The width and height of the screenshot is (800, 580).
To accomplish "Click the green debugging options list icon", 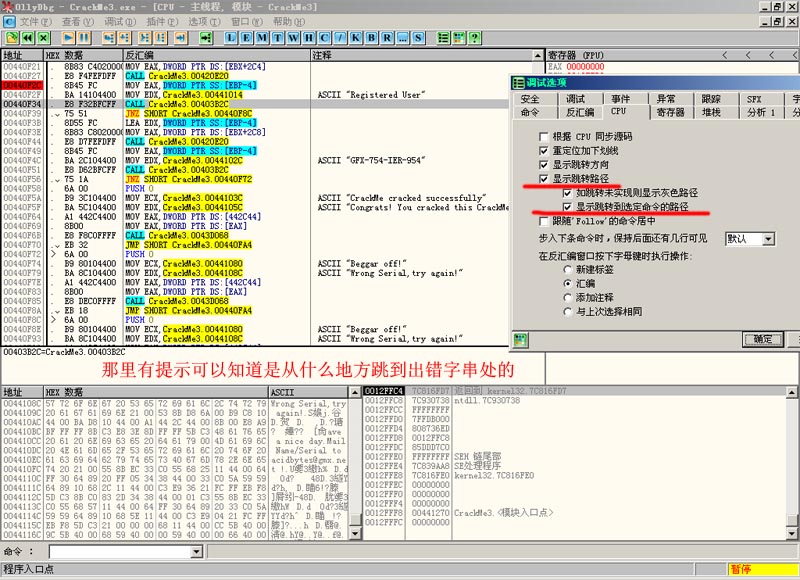I will [443, 38].
